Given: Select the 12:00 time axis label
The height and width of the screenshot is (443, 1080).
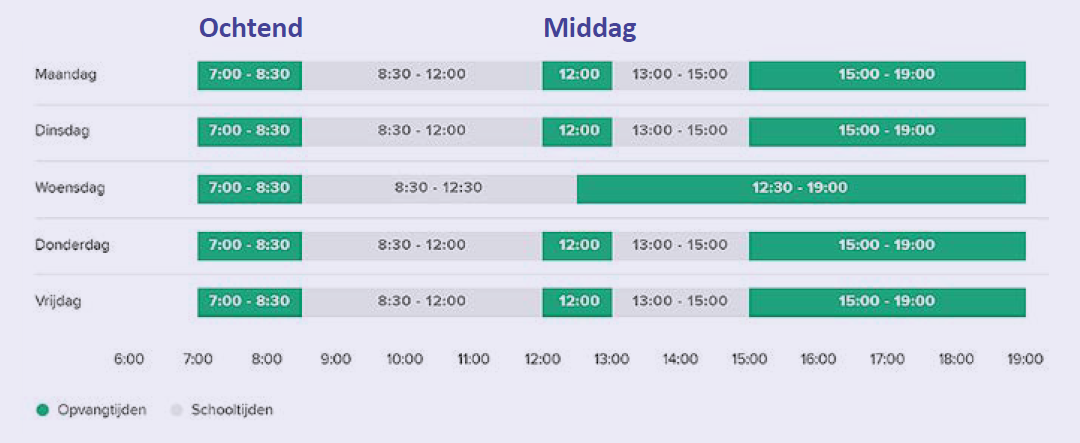Looking at the screenshot, I should [542, 359].
